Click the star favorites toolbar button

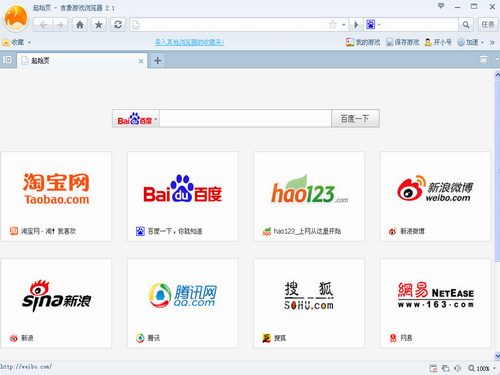click(99, 25)
